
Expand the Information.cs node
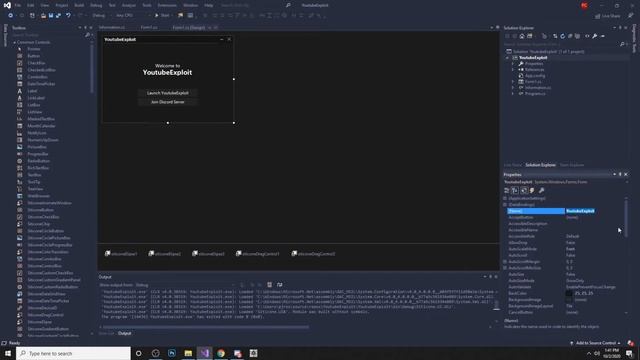(513, 88)
